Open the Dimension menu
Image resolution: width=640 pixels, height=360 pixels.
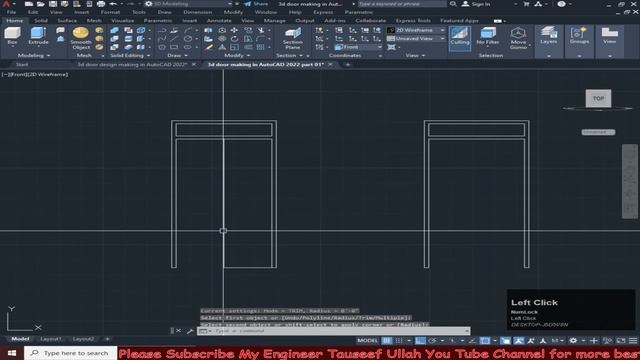pyautogui.click(x=198, y=12)
